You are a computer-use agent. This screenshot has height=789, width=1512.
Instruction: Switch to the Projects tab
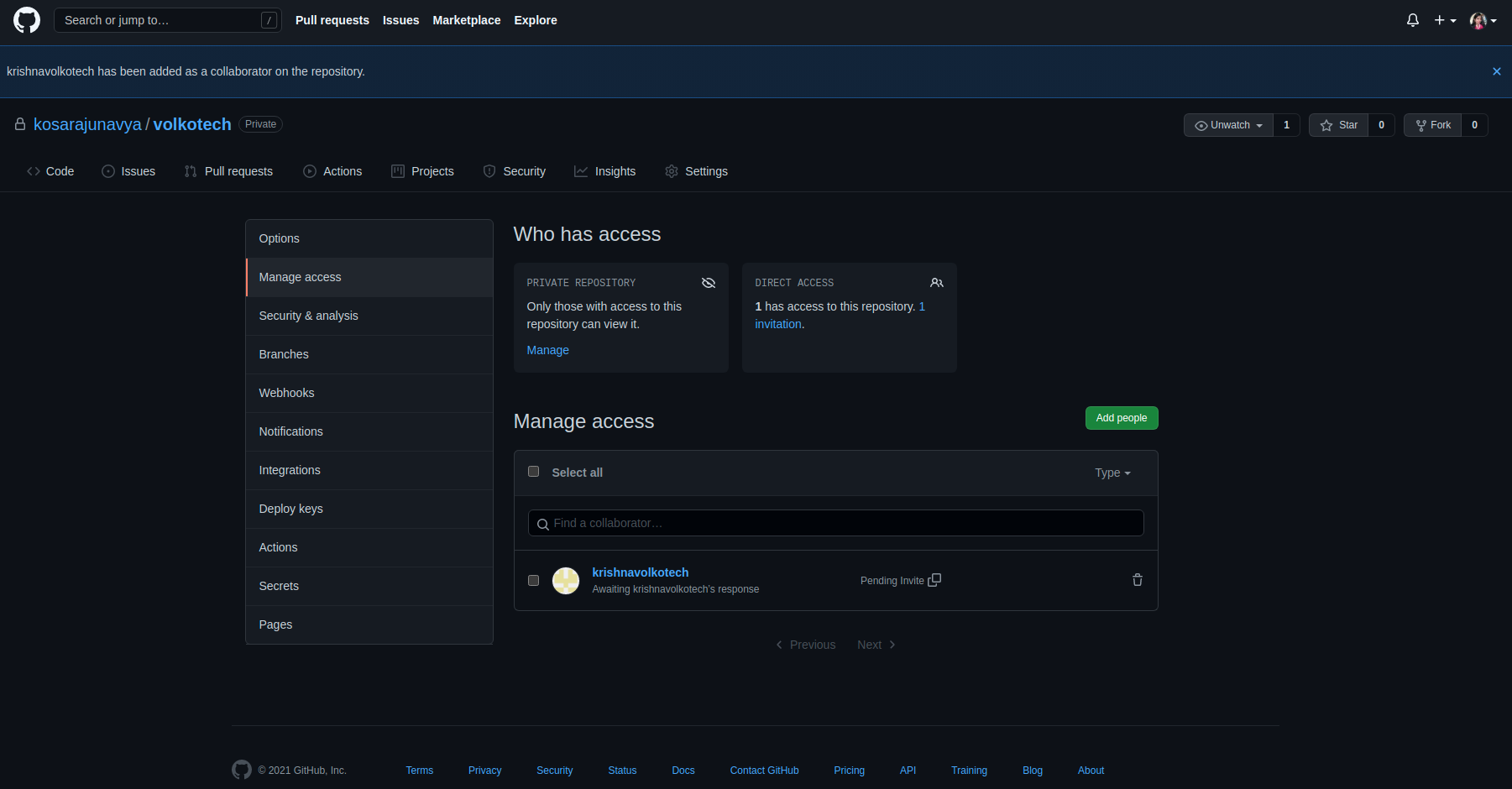(x=422, y=171)
